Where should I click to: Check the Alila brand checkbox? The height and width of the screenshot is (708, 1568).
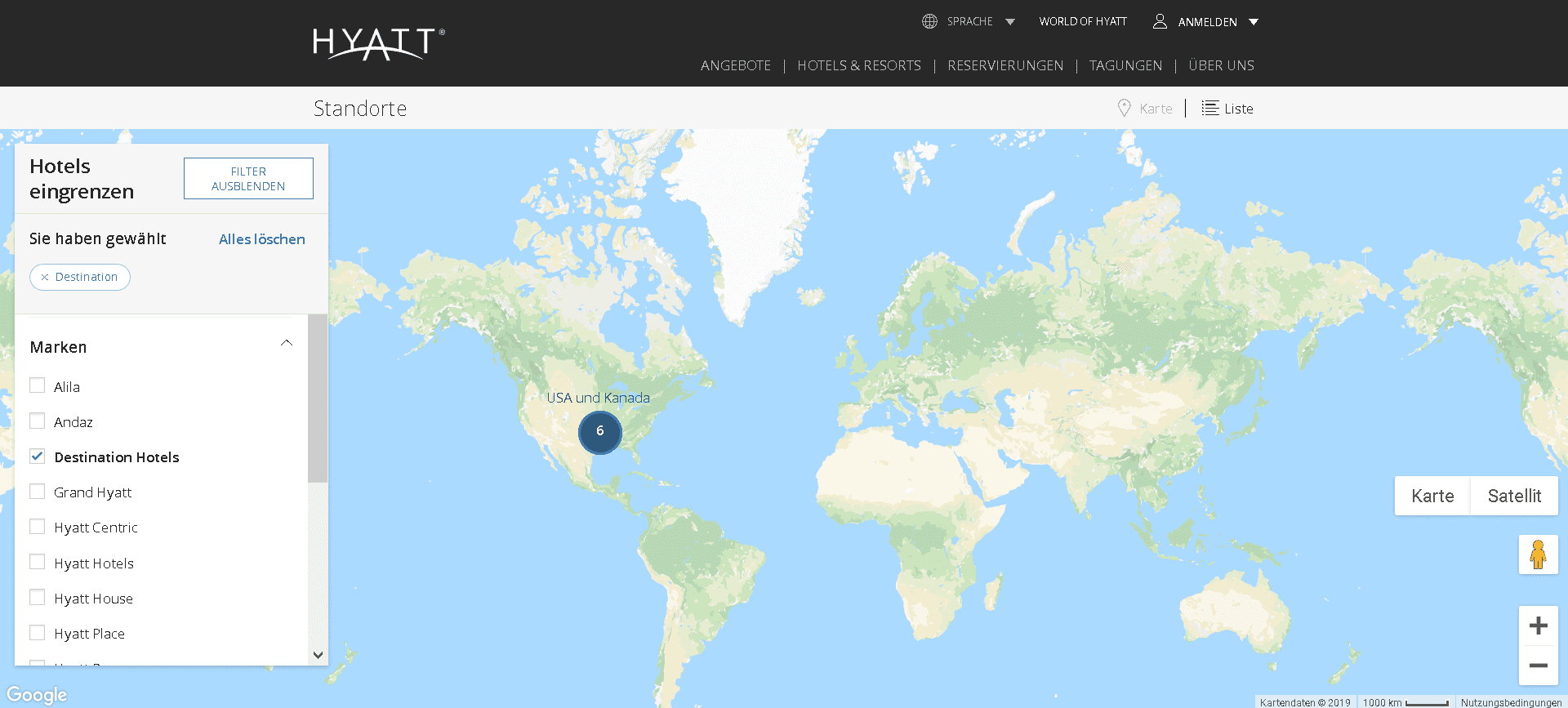(x=37, y=385)
